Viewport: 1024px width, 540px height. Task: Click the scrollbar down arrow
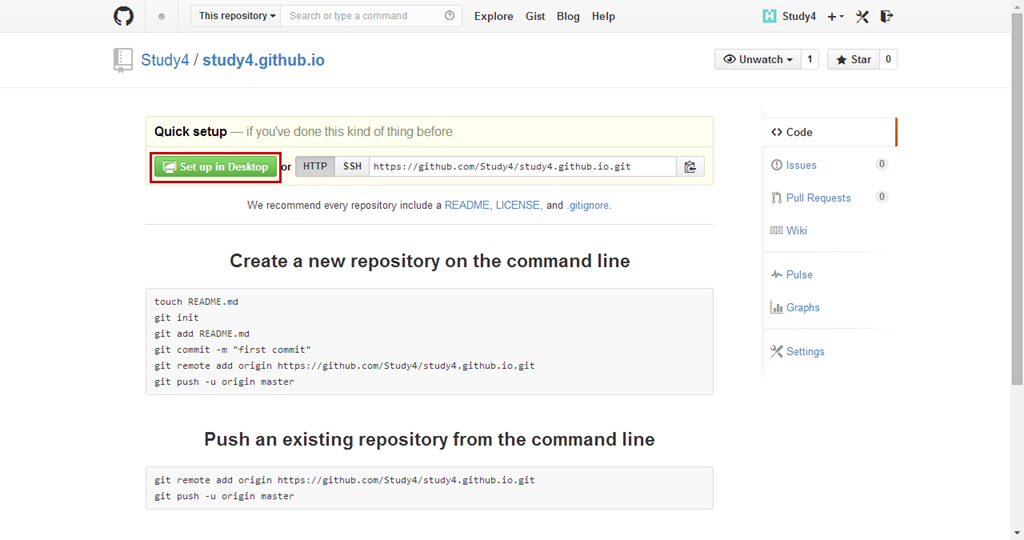tap(1017, 534)
